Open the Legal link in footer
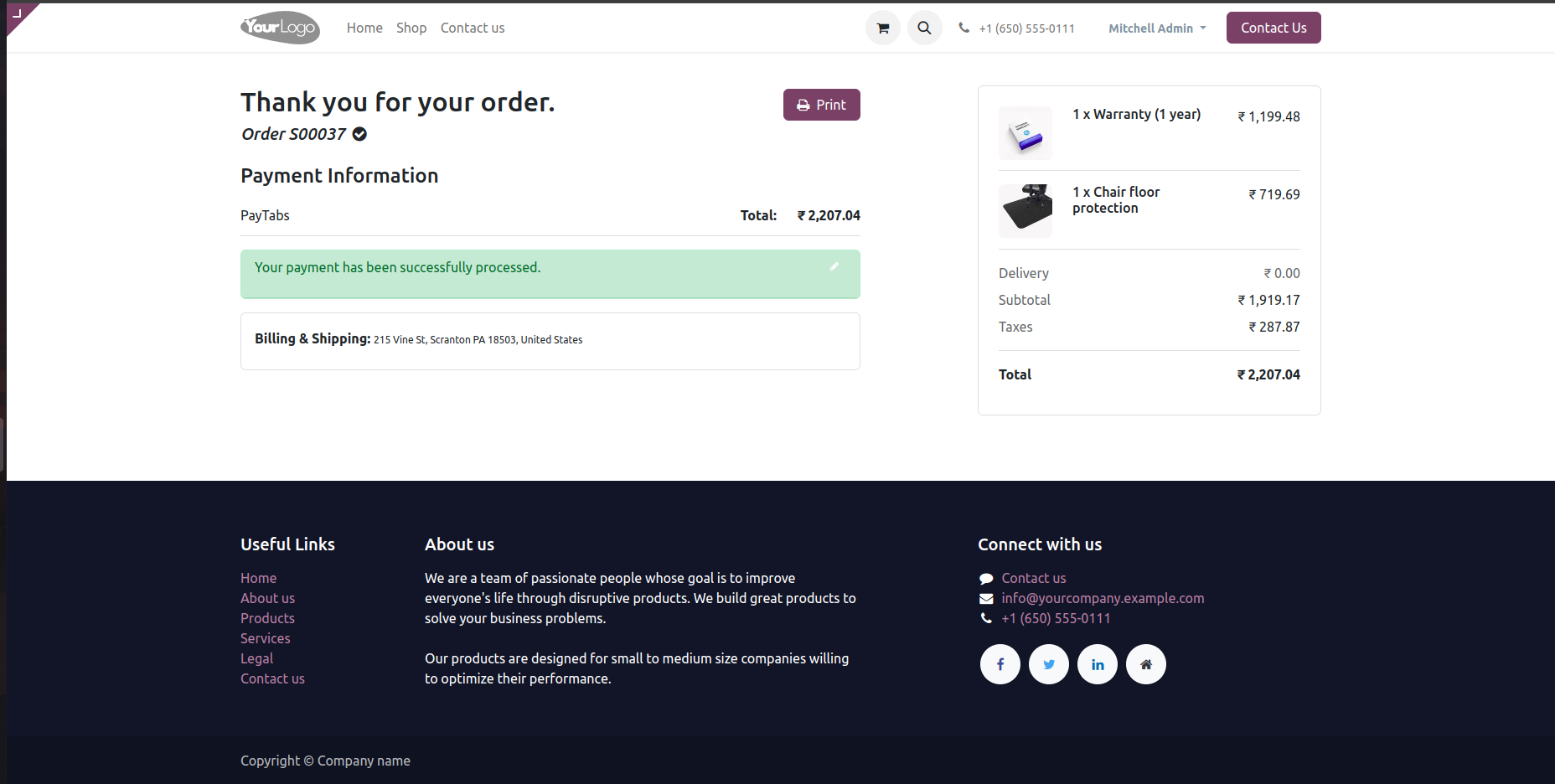The image size is (1555, 784). 256,658
